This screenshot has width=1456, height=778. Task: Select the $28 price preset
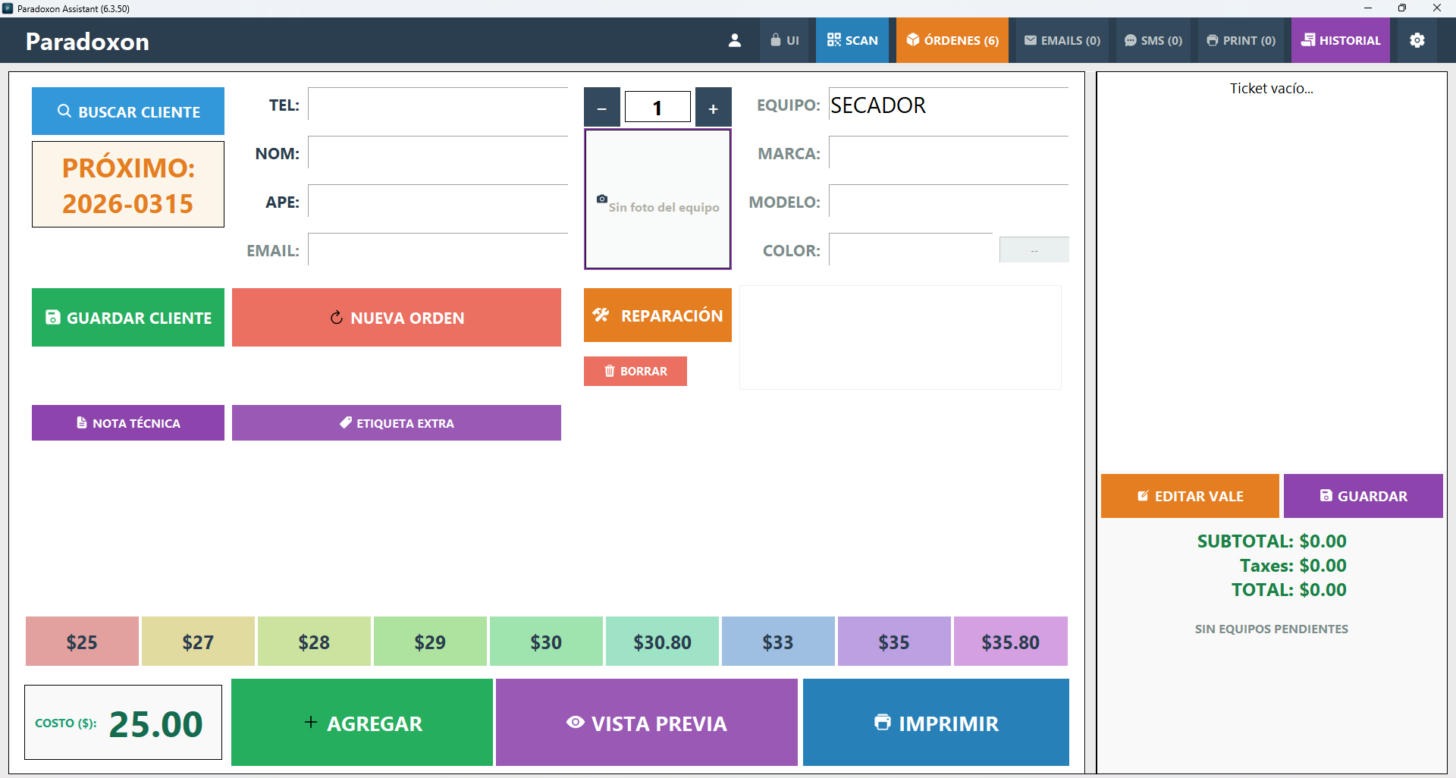click(x=314, y=641)
